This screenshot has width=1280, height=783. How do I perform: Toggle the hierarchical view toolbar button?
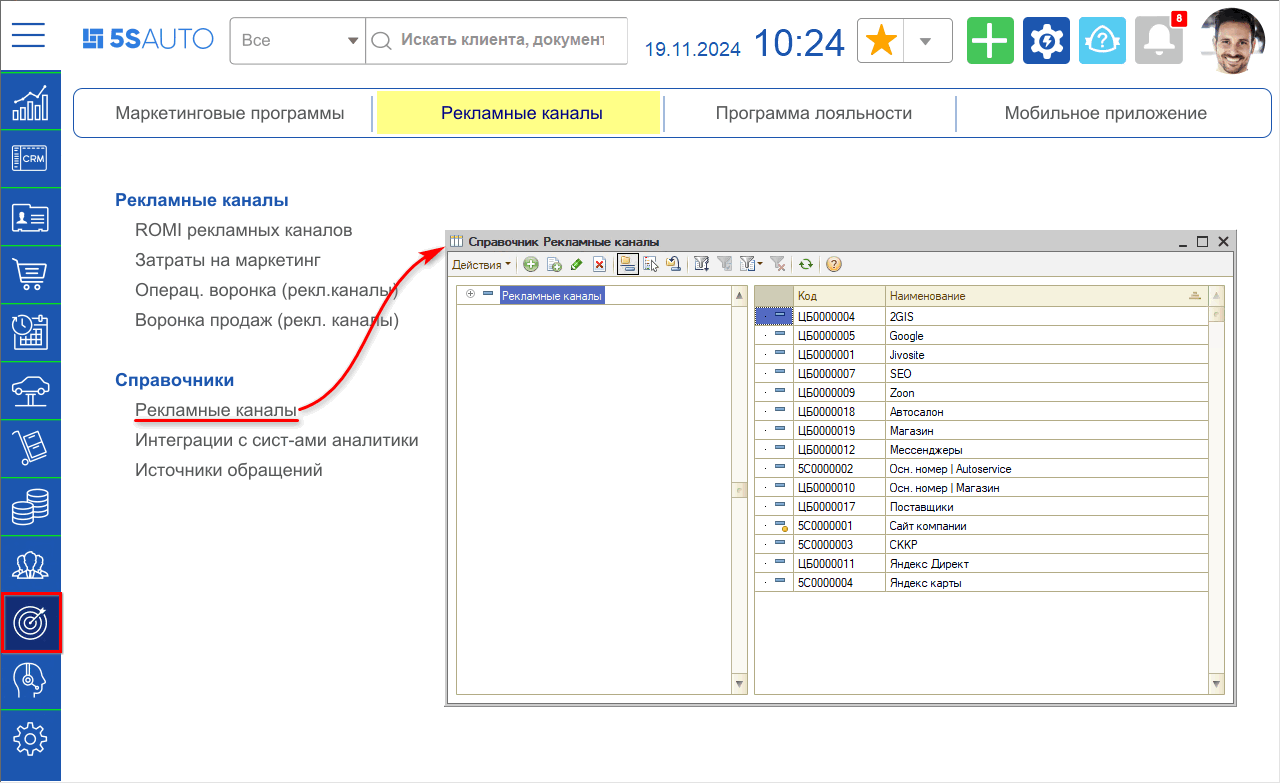pos(628,265)
